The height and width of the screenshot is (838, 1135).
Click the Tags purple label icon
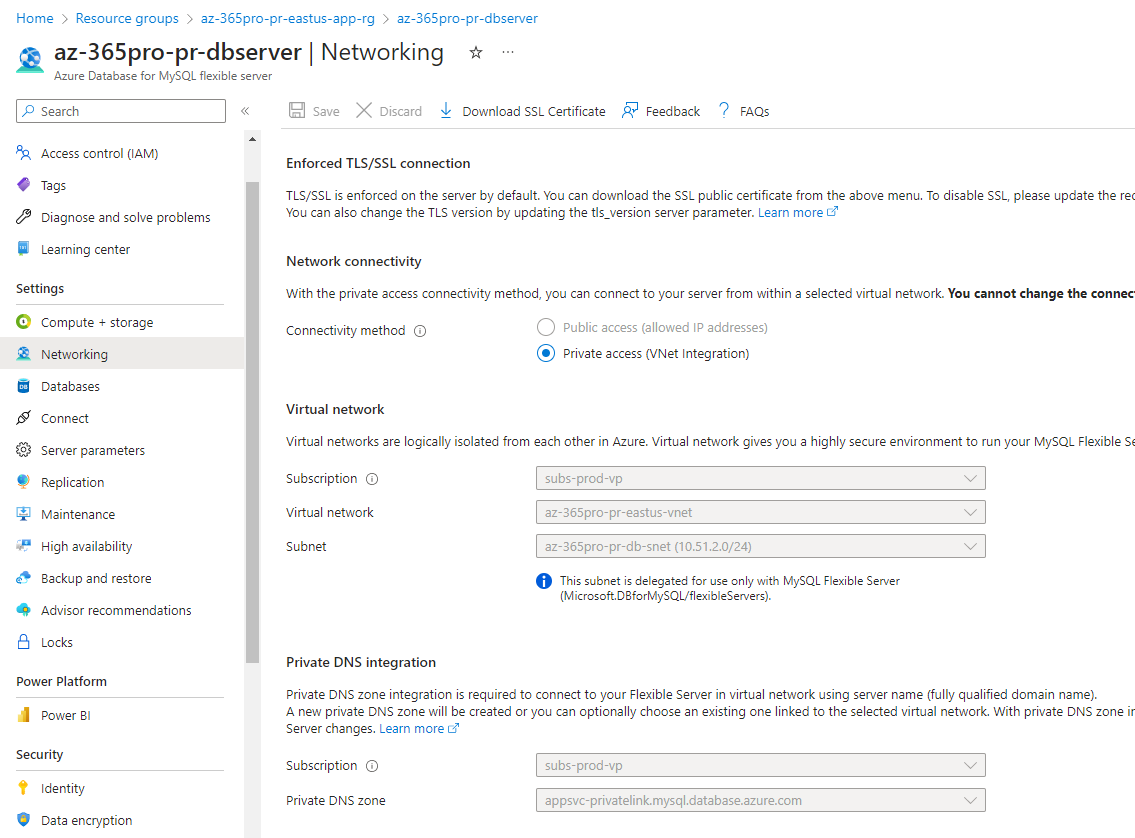(x=23, y=185)
